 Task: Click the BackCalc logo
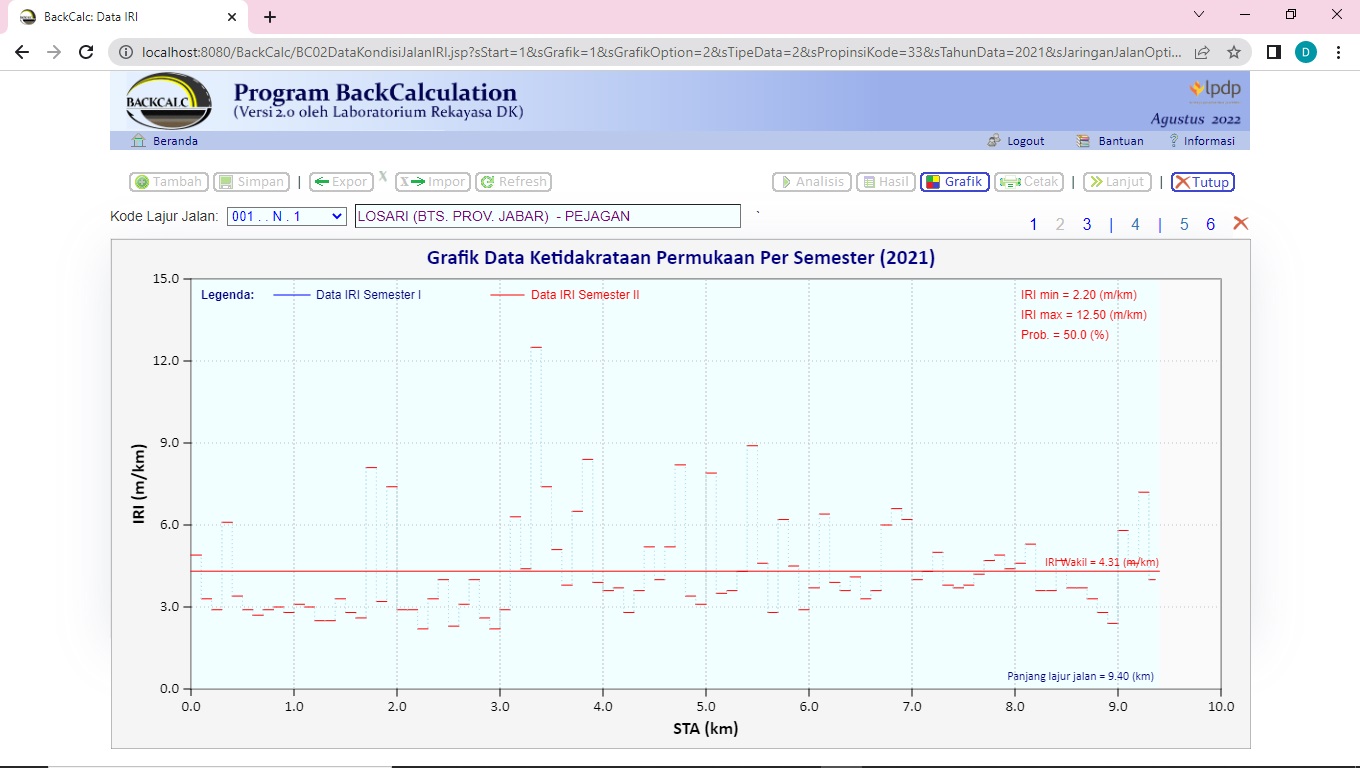point(169,101)
